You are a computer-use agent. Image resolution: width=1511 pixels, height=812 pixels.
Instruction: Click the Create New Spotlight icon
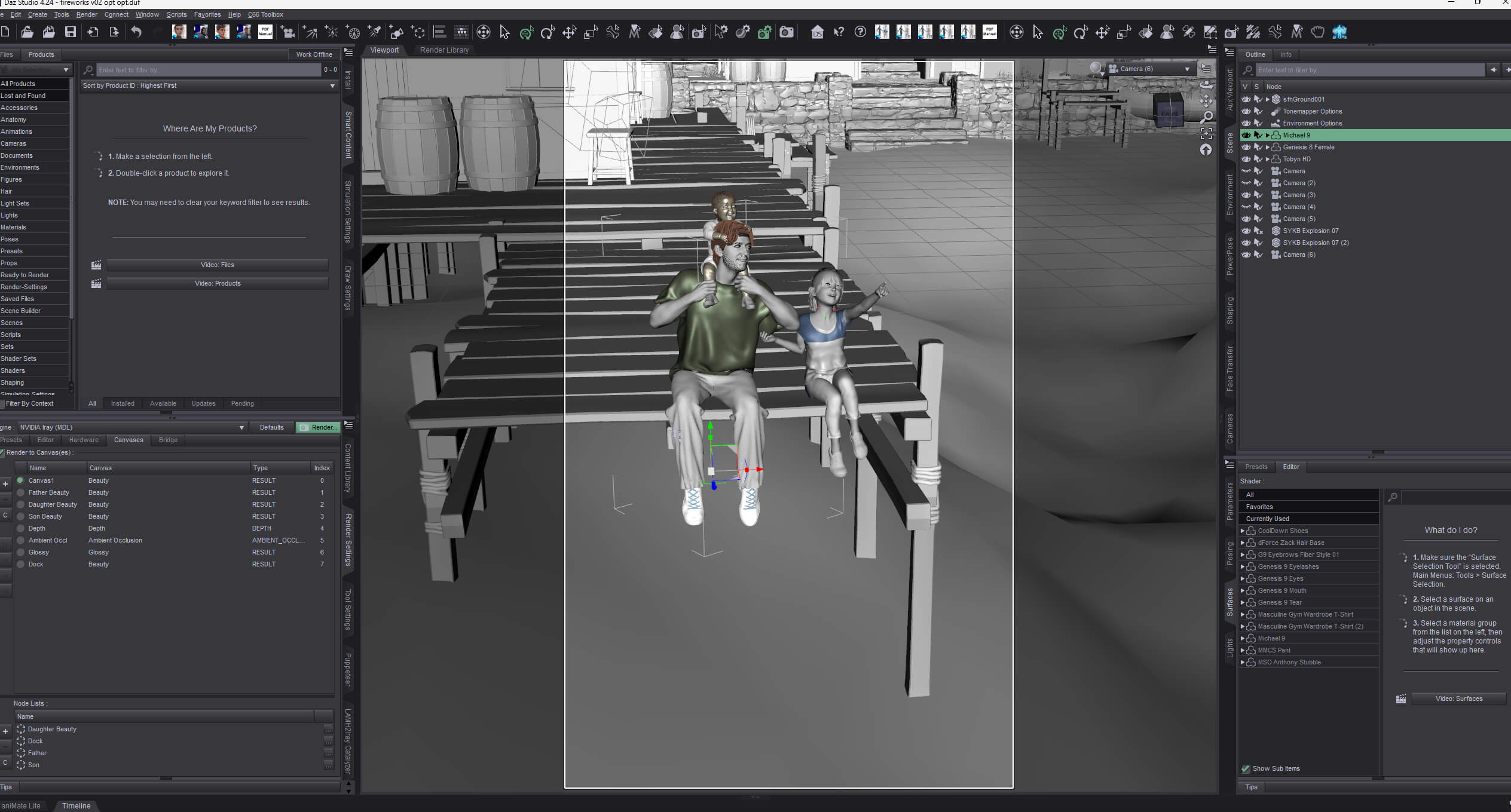374,32
